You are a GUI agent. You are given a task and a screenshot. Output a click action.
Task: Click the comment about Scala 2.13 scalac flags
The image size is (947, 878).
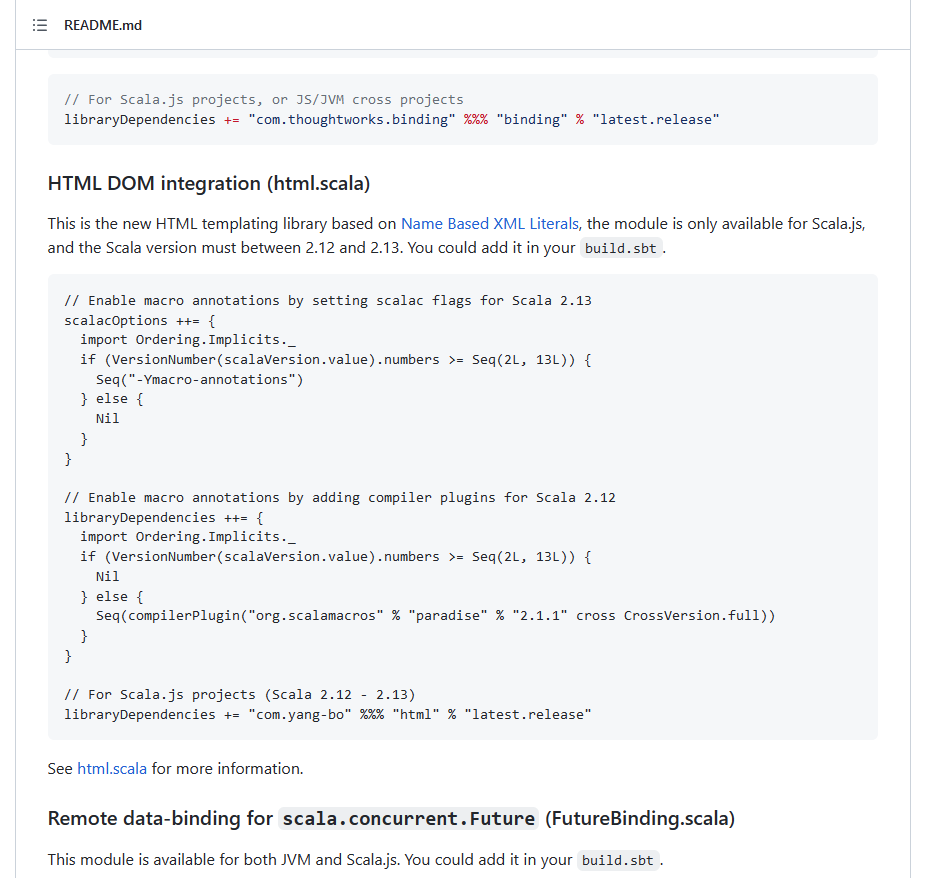[328, 301]
